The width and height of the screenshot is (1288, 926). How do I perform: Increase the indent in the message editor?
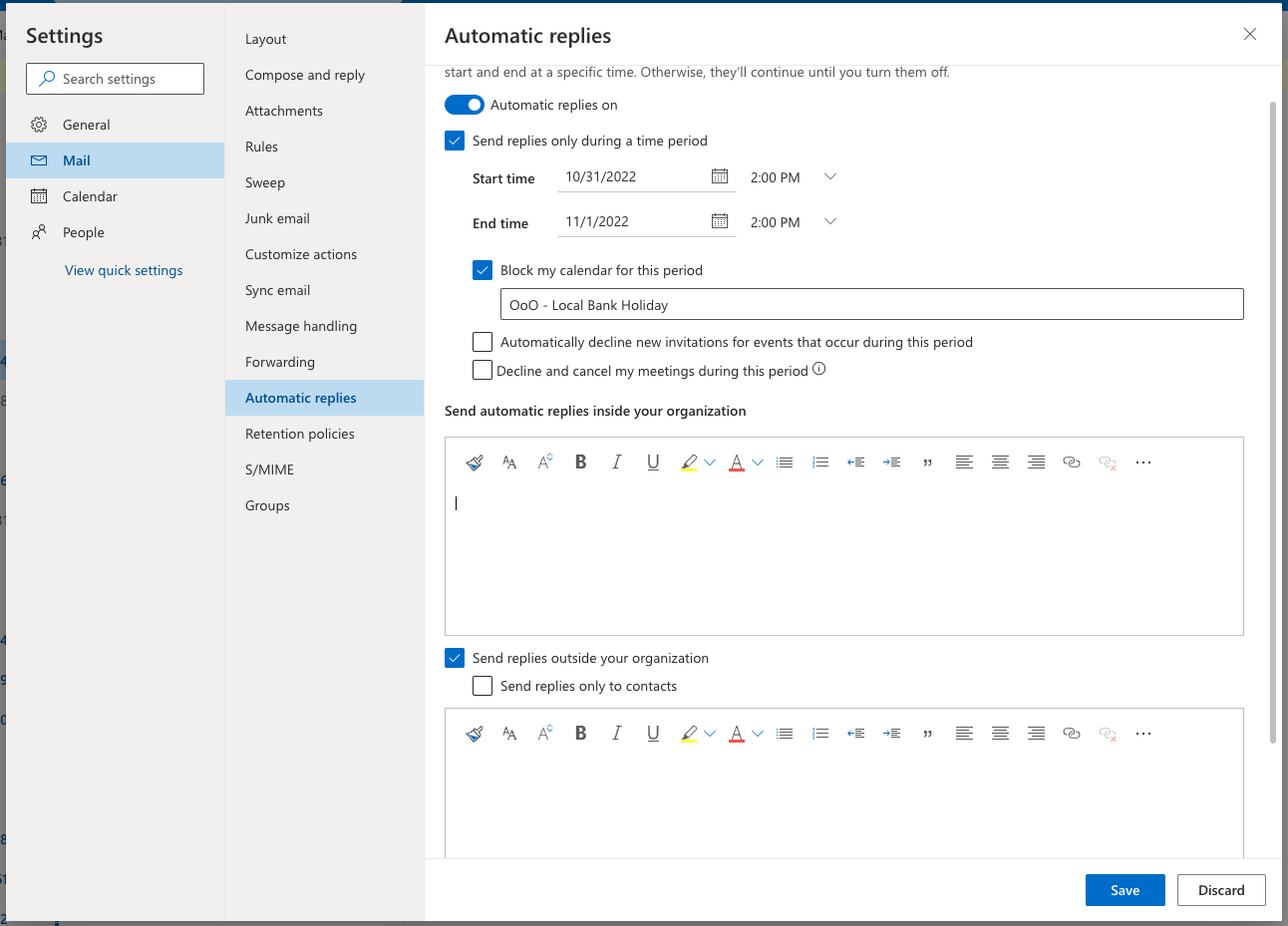[891, 462]
